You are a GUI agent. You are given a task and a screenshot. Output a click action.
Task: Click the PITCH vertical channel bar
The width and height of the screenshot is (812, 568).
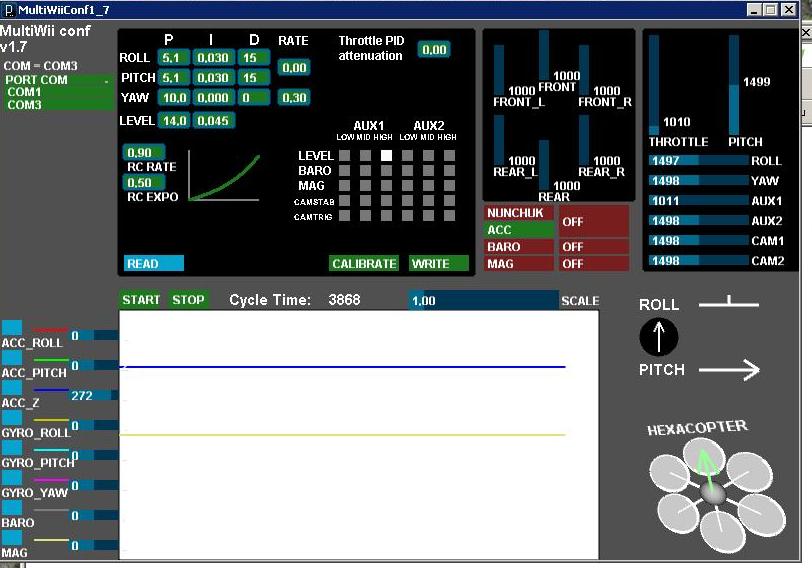[x=734, y=85]
